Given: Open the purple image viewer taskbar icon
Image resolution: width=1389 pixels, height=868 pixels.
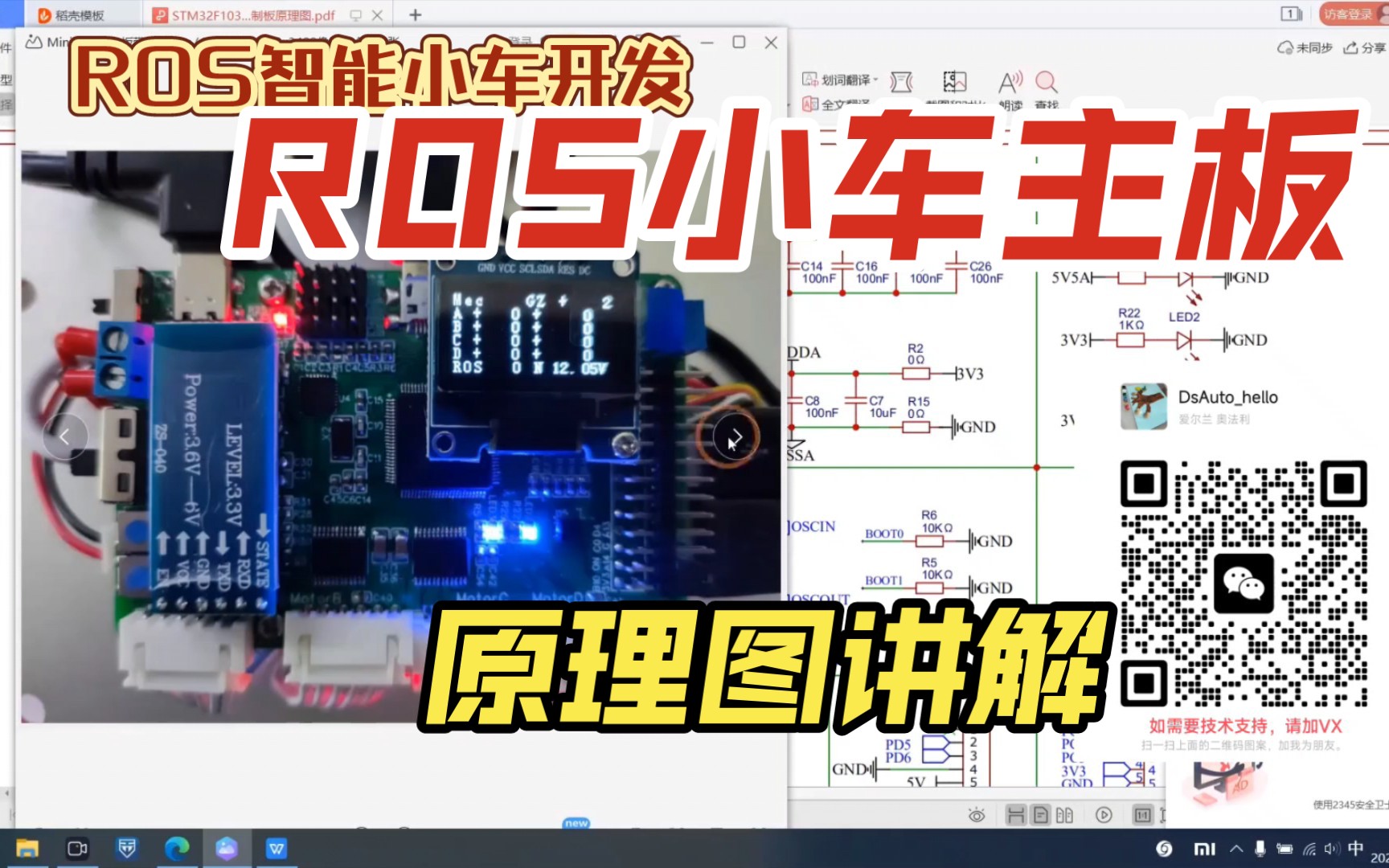Looking at the screenshot, I should click(x=227, y=848).
